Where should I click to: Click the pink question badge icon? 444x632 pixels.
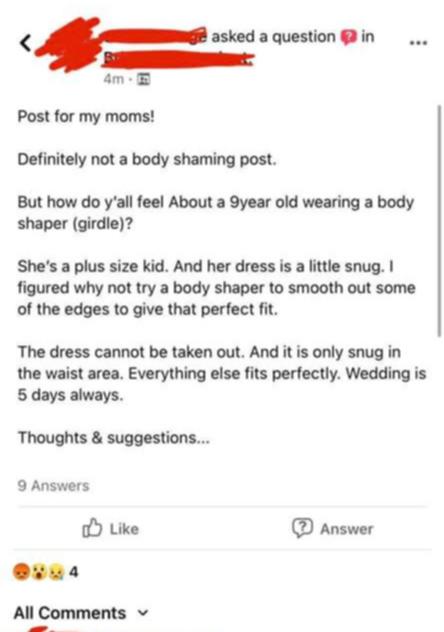point(349,38)
